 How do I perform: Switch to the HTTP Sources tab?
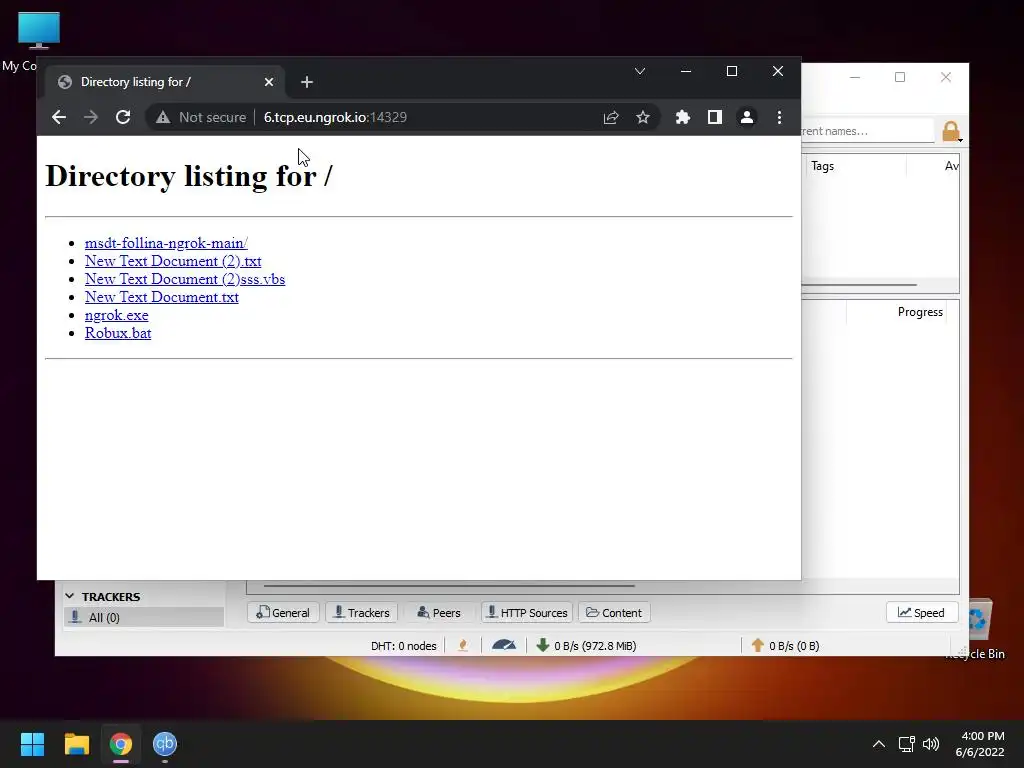tap(527, 613)
